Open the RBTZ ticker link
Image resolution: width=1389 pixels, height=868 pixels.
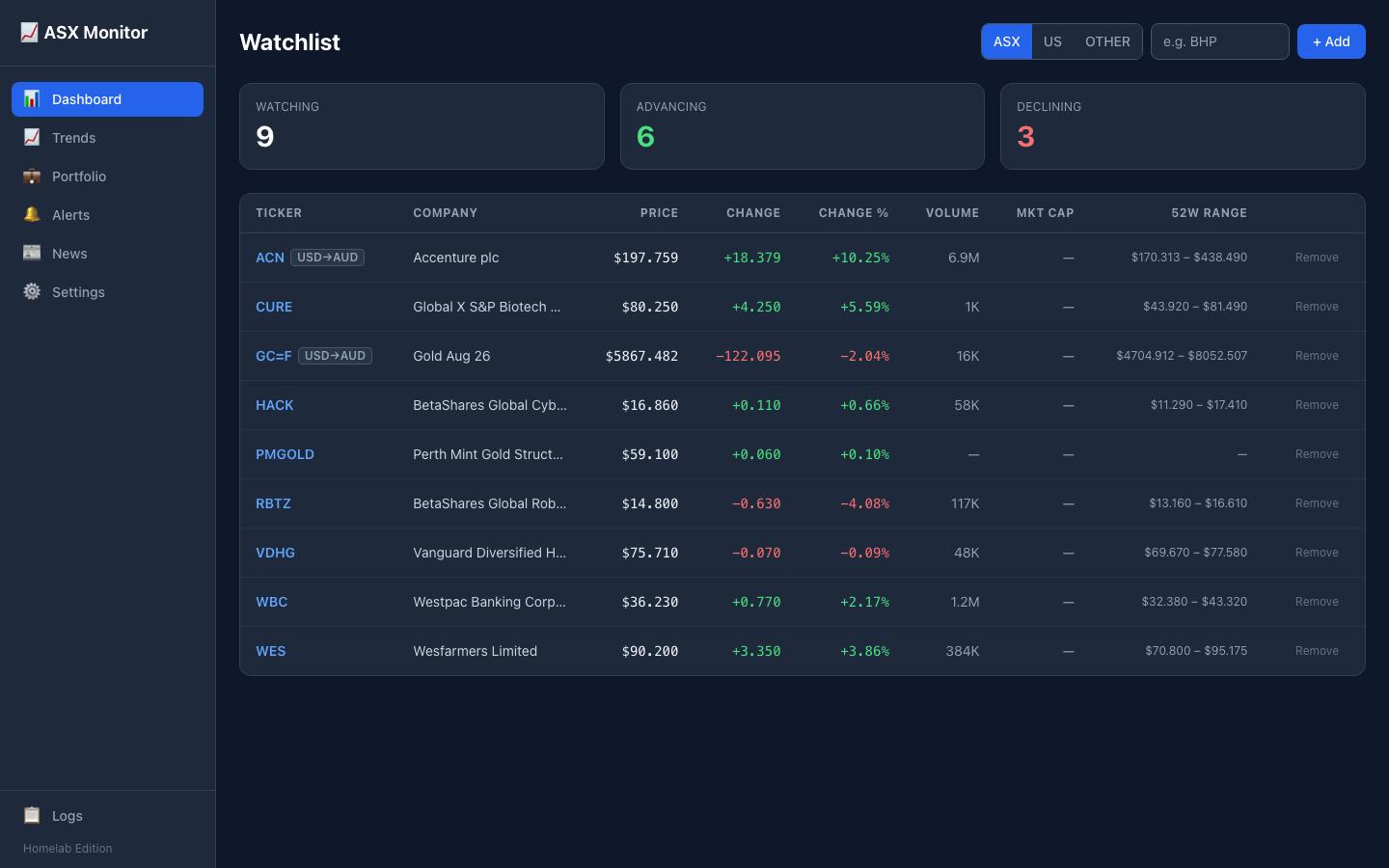[273, 503]
